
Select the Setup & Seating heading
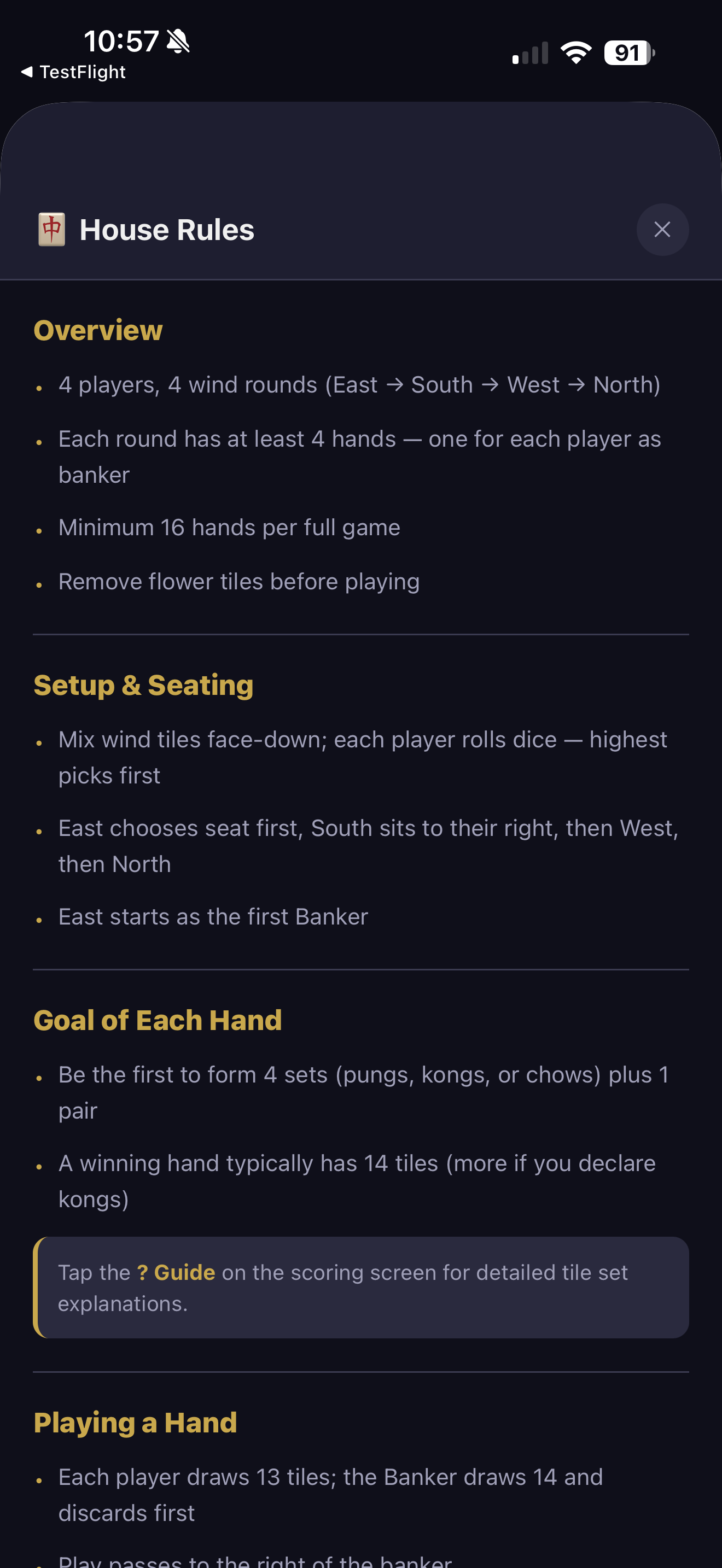click(x=143, y=685)
